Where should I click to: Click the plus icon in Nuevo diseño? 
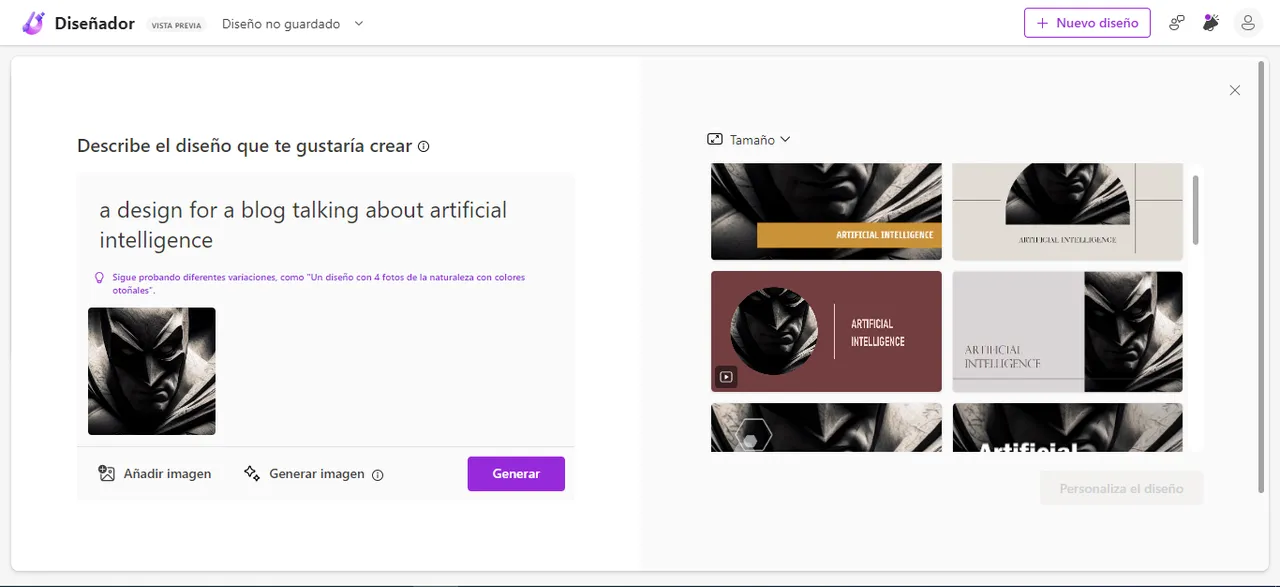click(1043, 23)
